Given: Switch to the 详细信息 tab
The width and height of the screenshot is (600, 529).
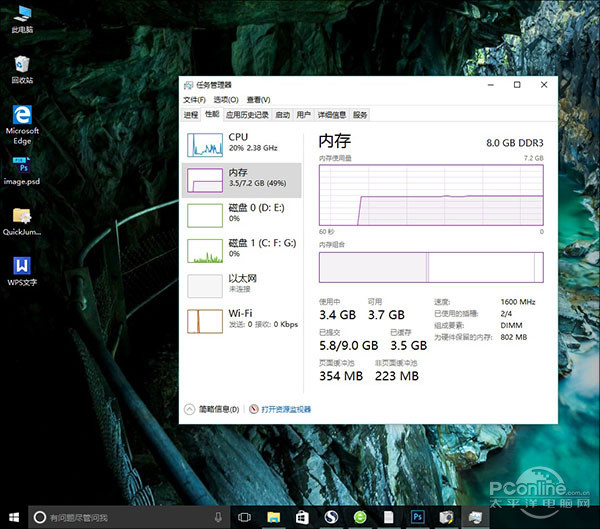Looking at the screenshot, I should [331, 115].
